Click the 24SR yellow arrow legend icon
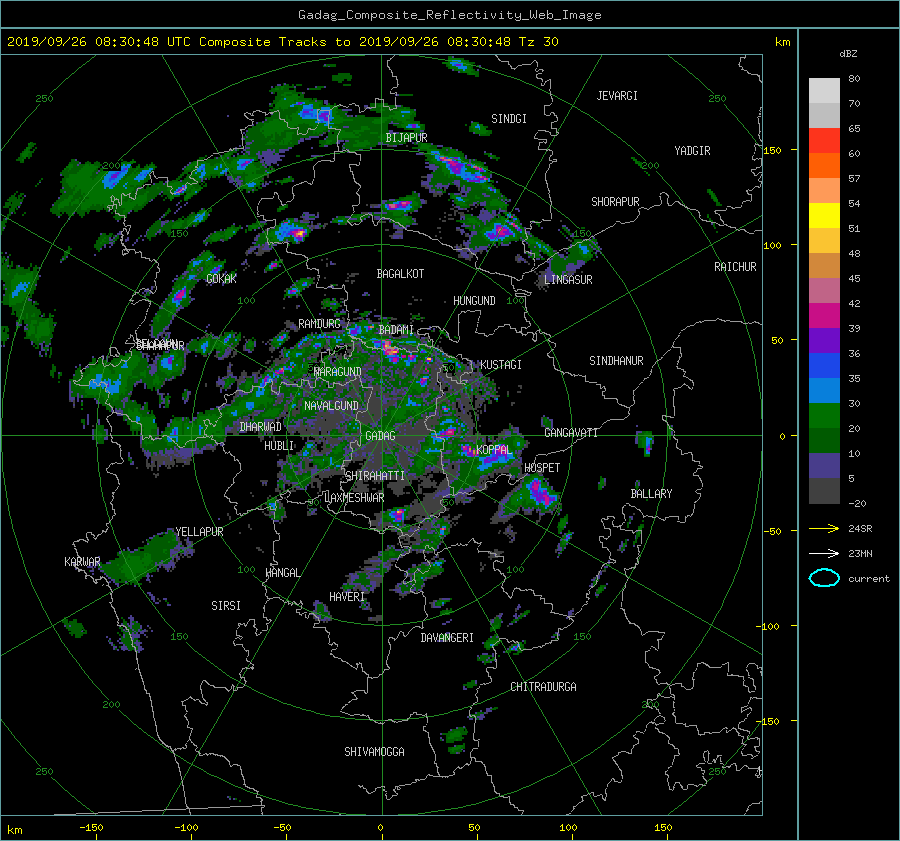Viewport: 900px width, 841px height. [824, 528]
